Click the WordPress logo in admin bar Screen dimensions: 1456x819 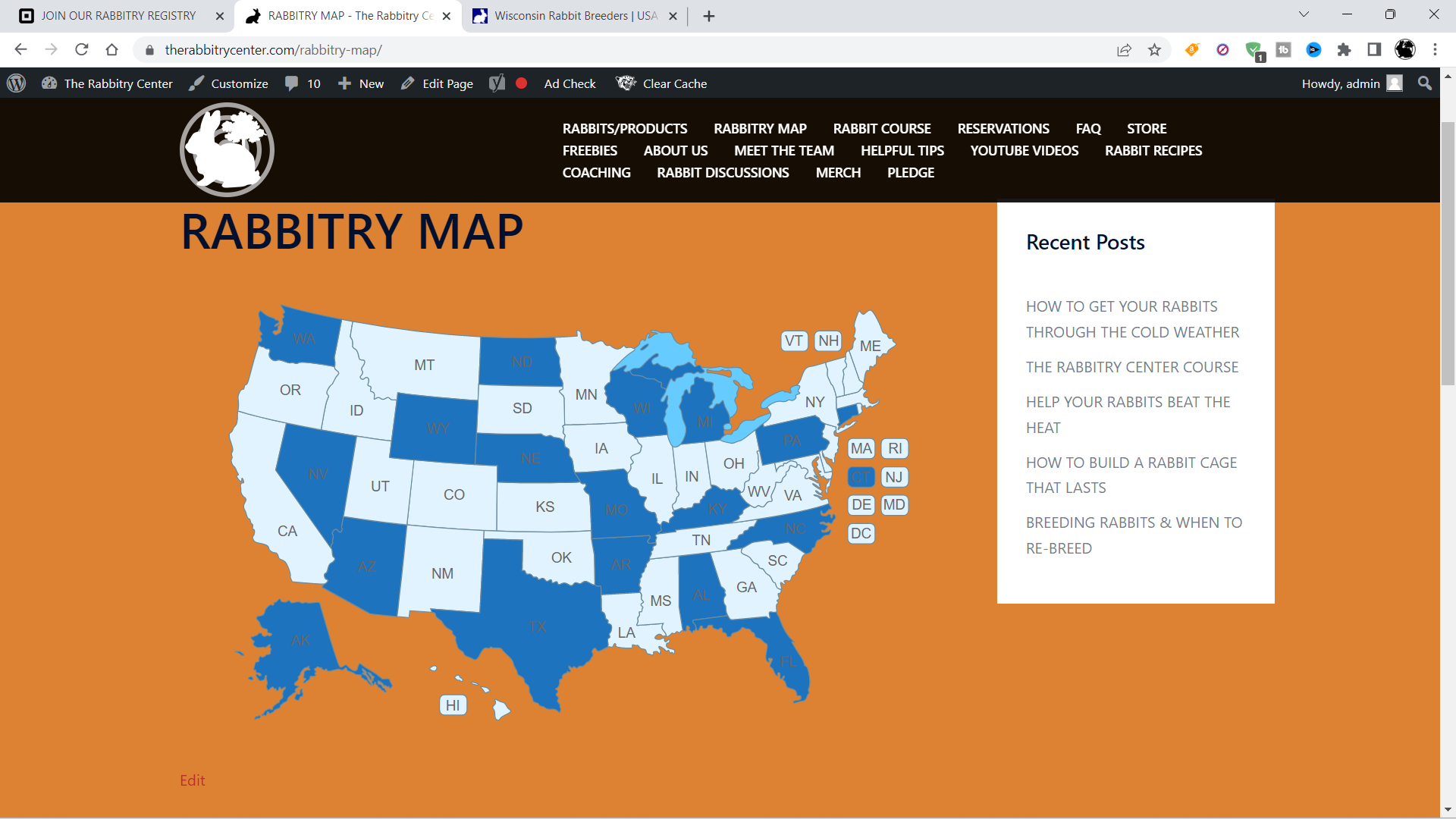[17, 83]
